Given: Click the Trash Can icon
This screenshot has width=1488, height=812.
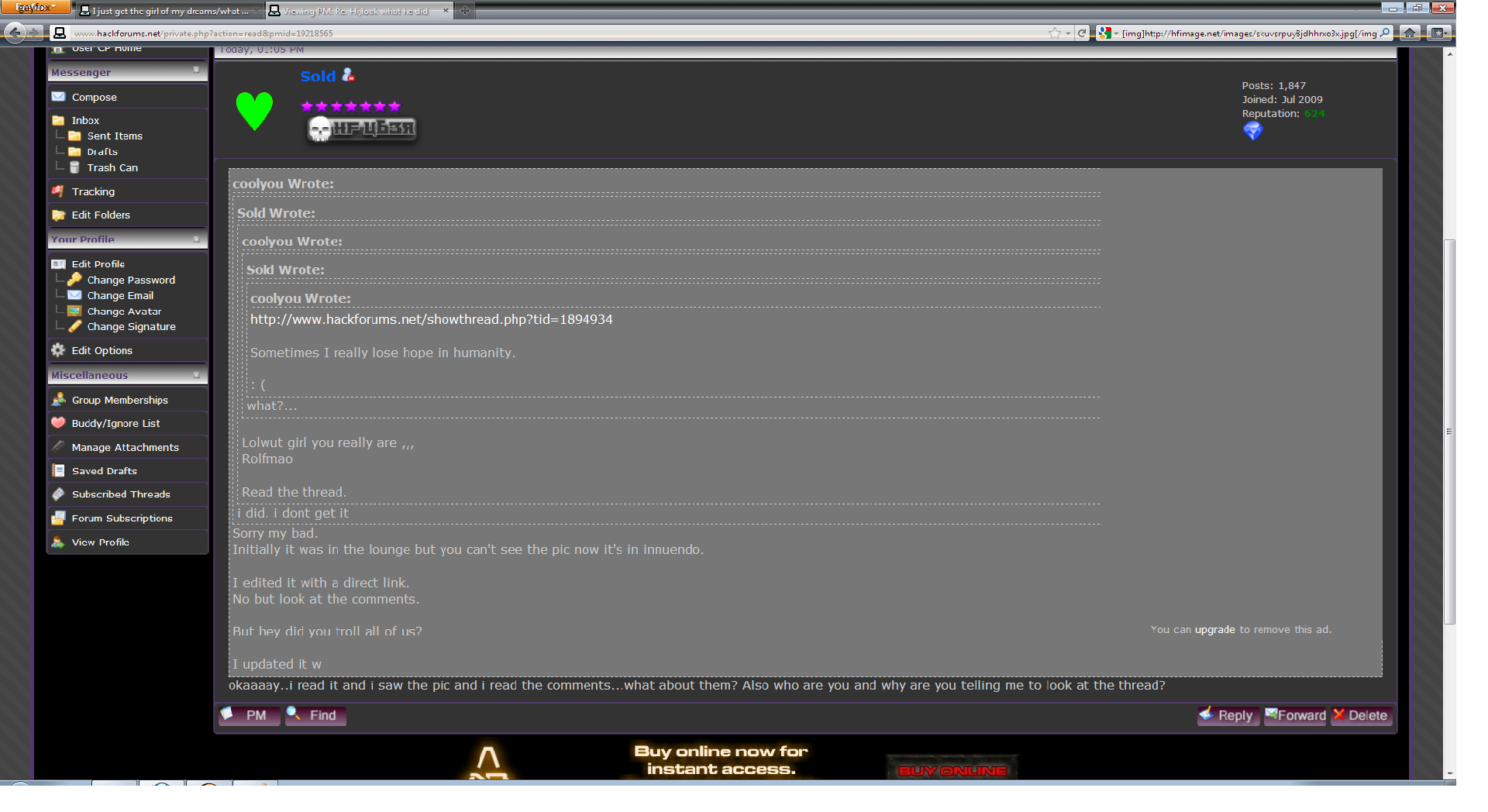Looking at the screenshot, I should point(74,167).
